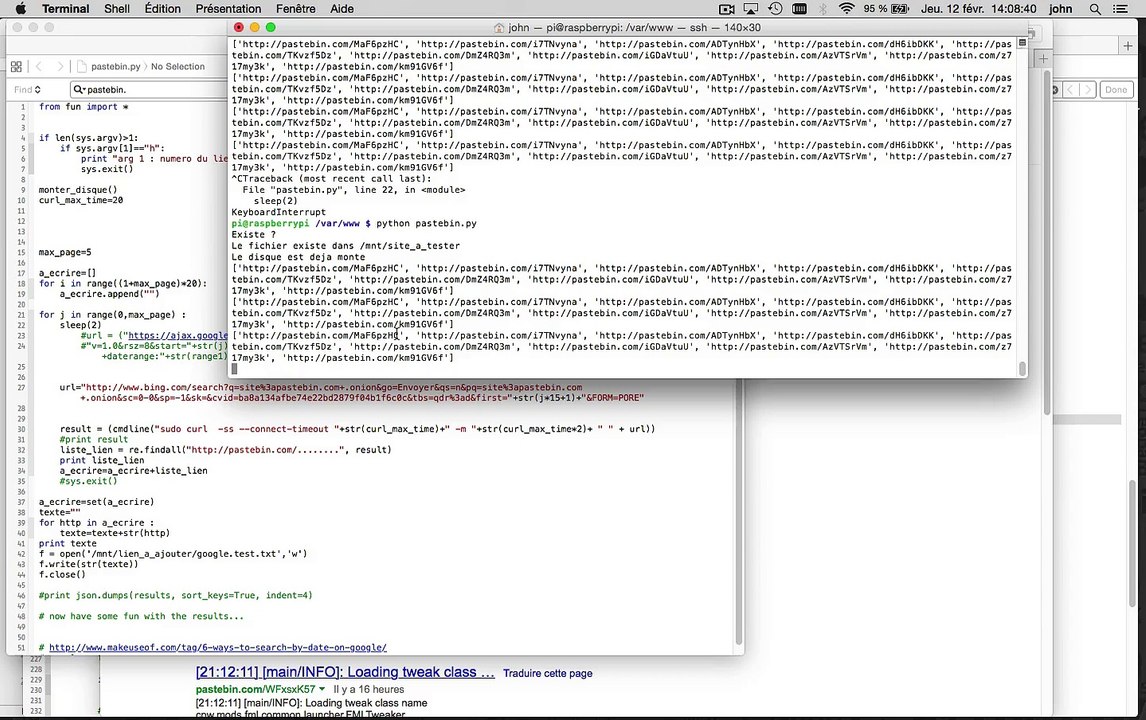Click the makeuseof.com link in code comment
This screenshot has height=720, width=1146.
[x=218, y=648]
